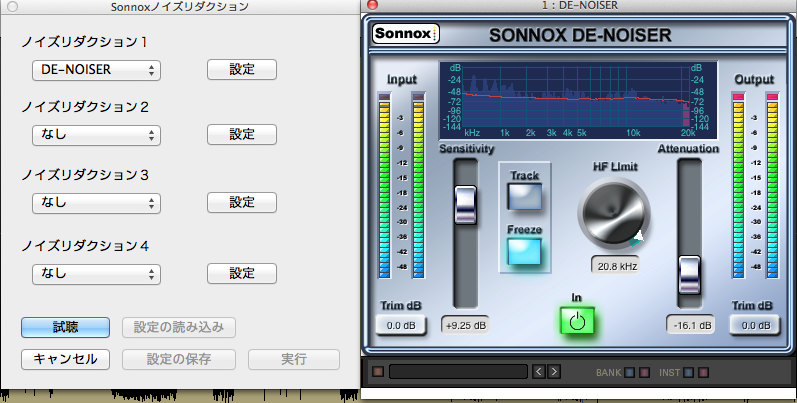Click the frequency spectrum display

[x=578, y=101]
